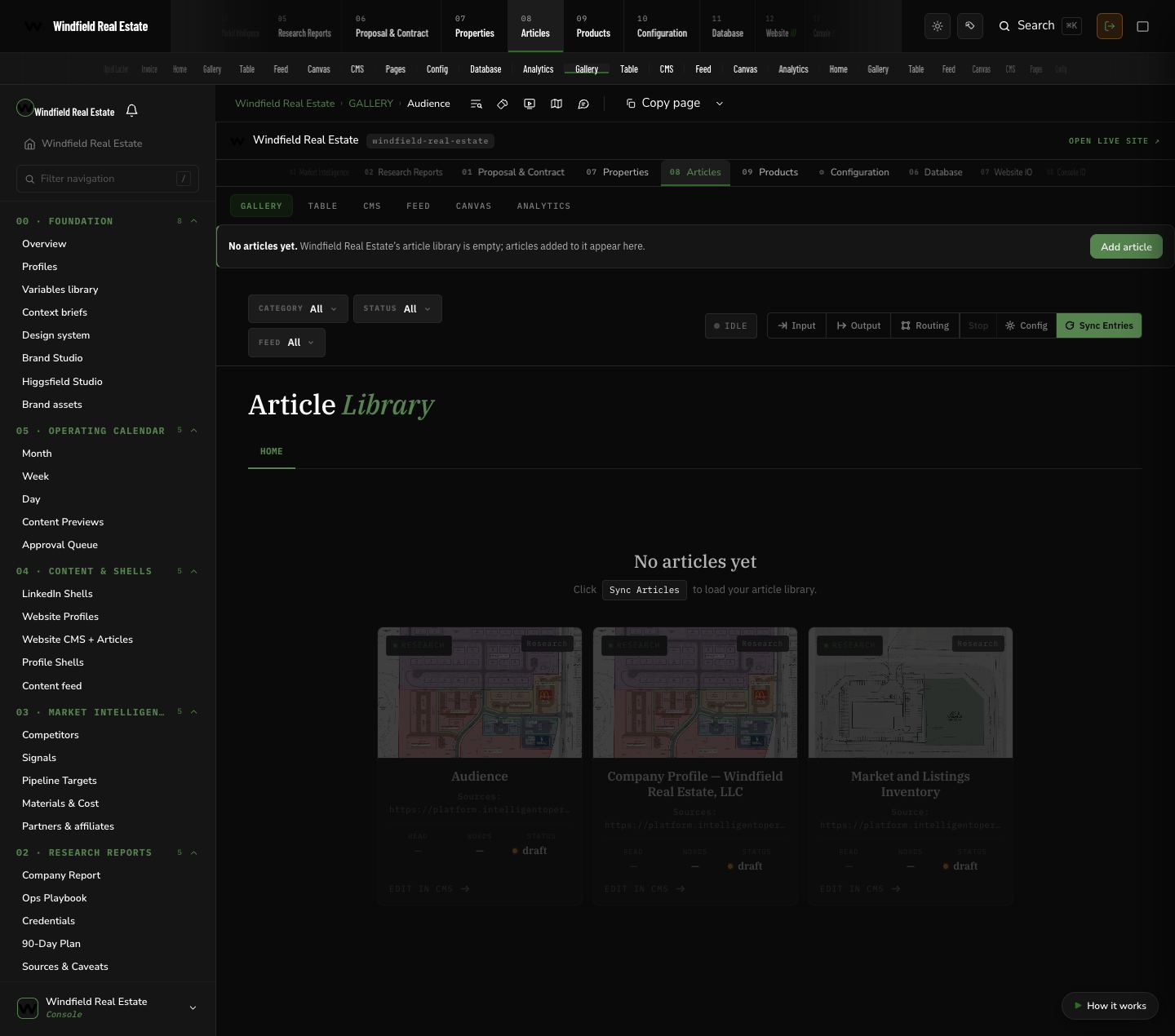The image size is (1175, 1036).
Task: Open the Category filter dropdown
Action: point(298,308)
